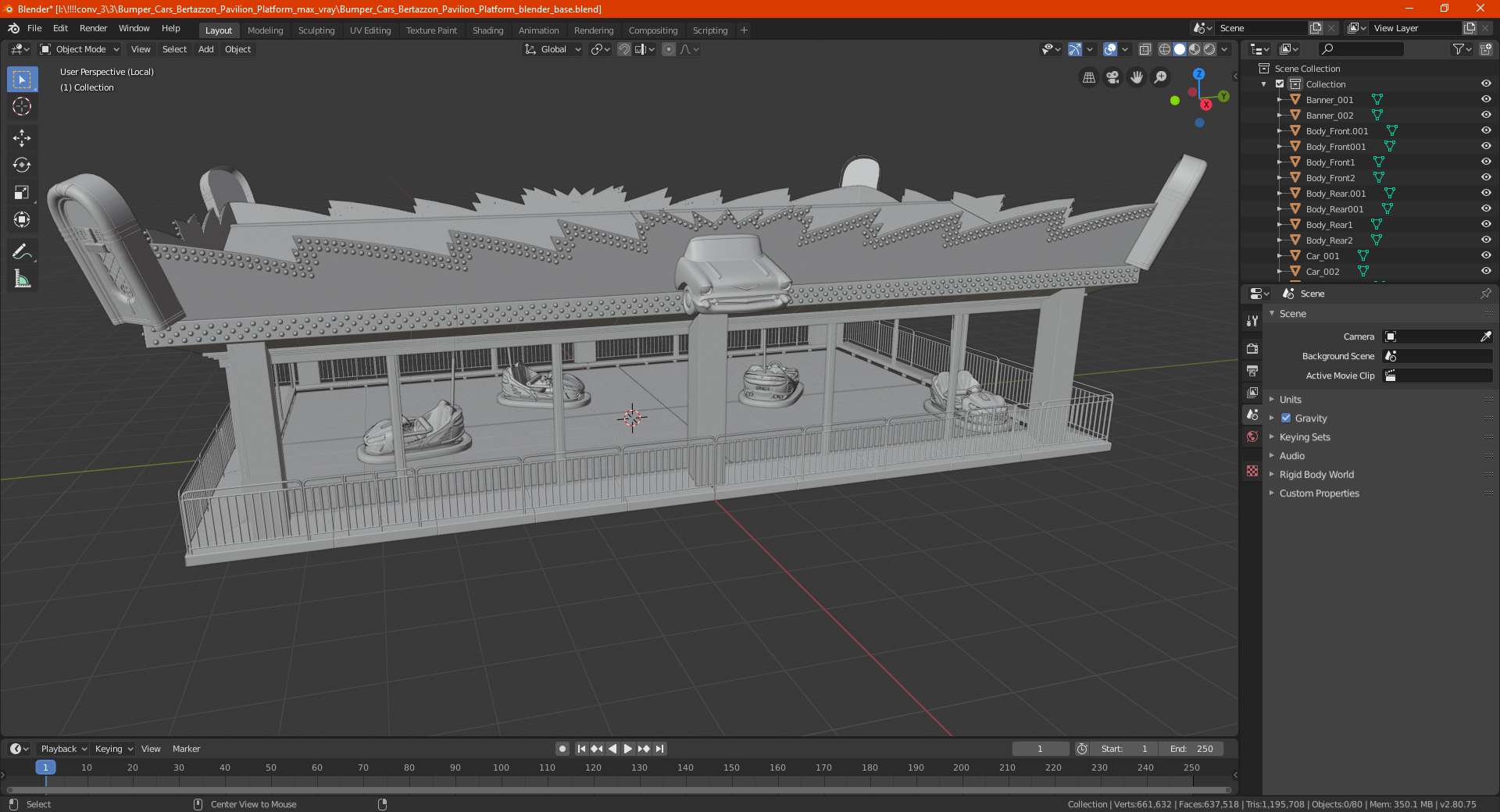Click the Play animation button
This screenshot has height=812, width=1500.
point(628,749)
